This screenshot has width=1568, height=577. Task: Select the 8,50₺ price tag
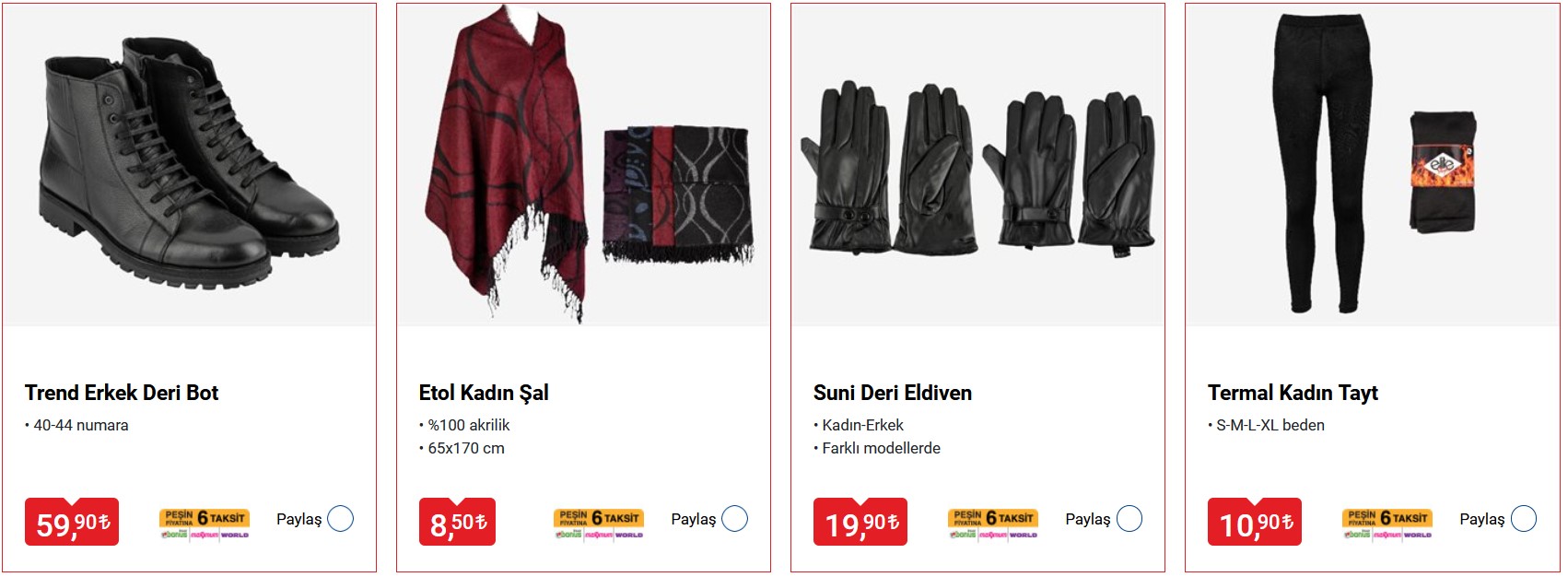coord(458,522)
